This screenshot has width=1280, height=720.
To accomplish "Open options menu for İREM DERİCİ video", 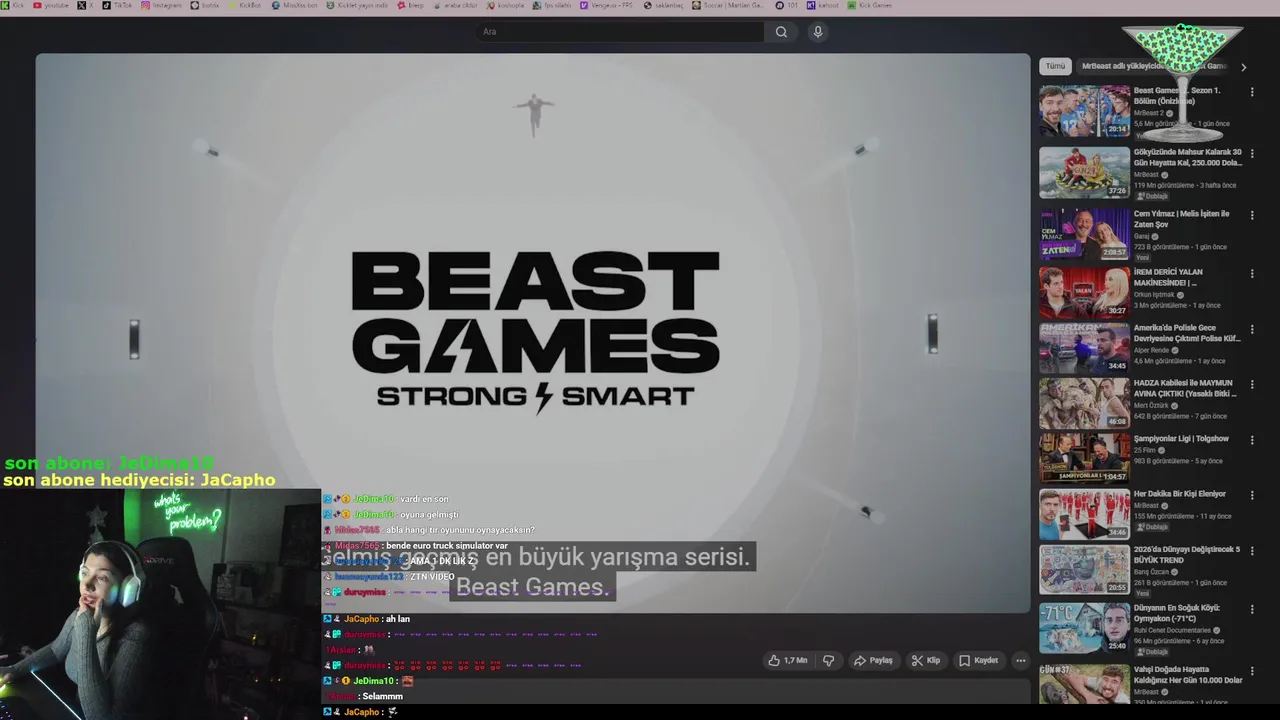I will pos(1252,274).
